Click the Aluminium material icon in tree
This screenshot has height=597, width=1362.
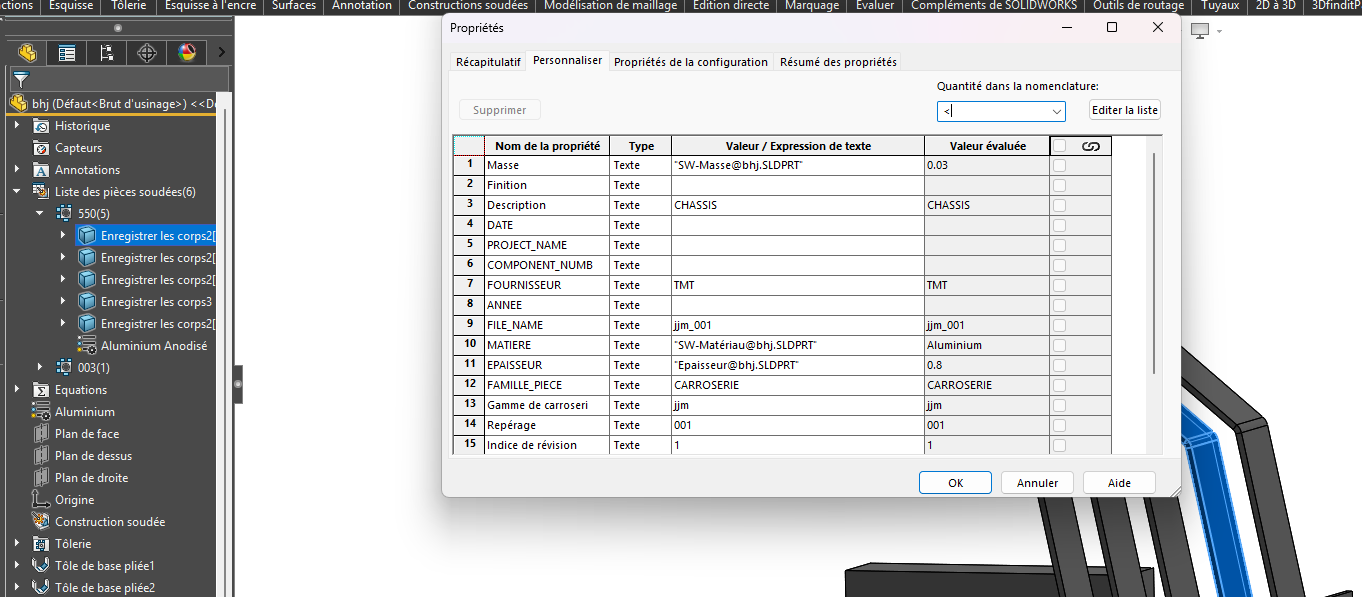tap(41, 412)
